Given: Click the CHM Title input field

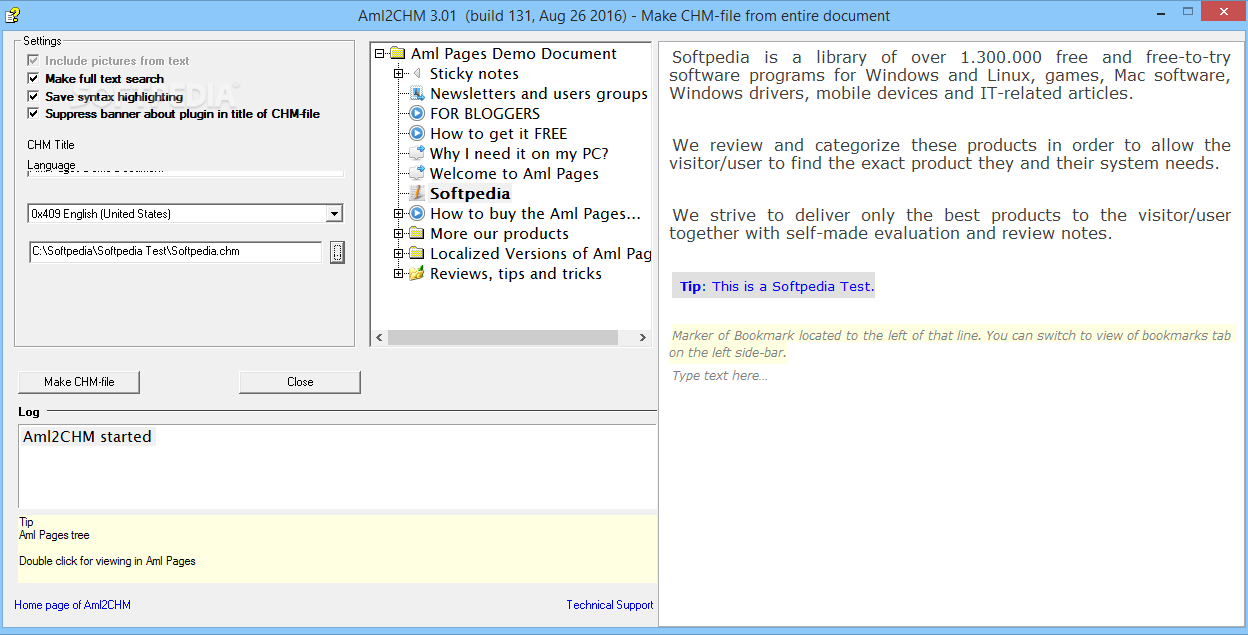Looking at the screenshot, I should click(x=185, y=172).
